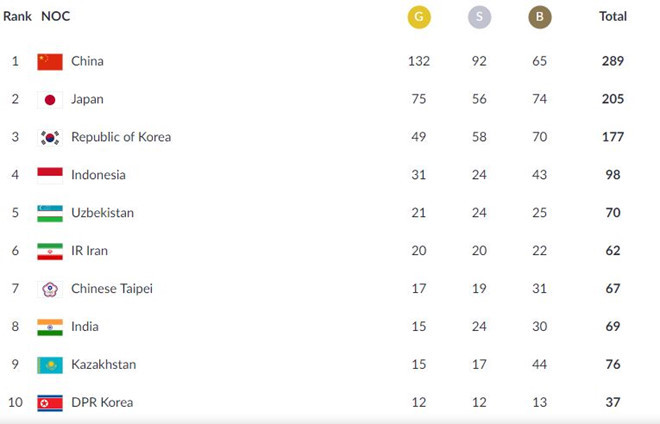Click China's total of 289

pos(613,61)
